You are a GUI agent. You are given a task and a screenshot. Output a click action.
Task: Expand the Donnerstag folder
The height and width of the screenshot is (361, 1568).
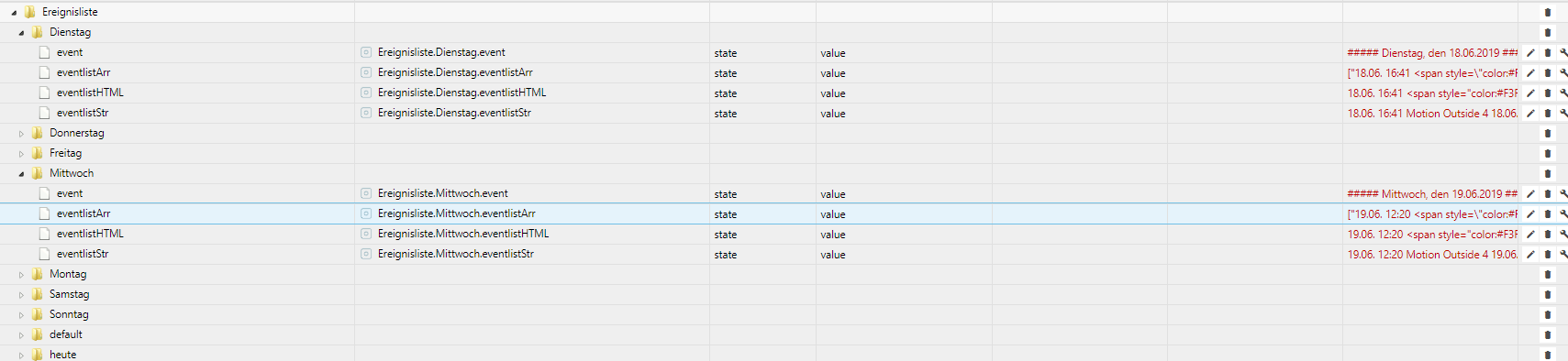click(x=21, y=134)
